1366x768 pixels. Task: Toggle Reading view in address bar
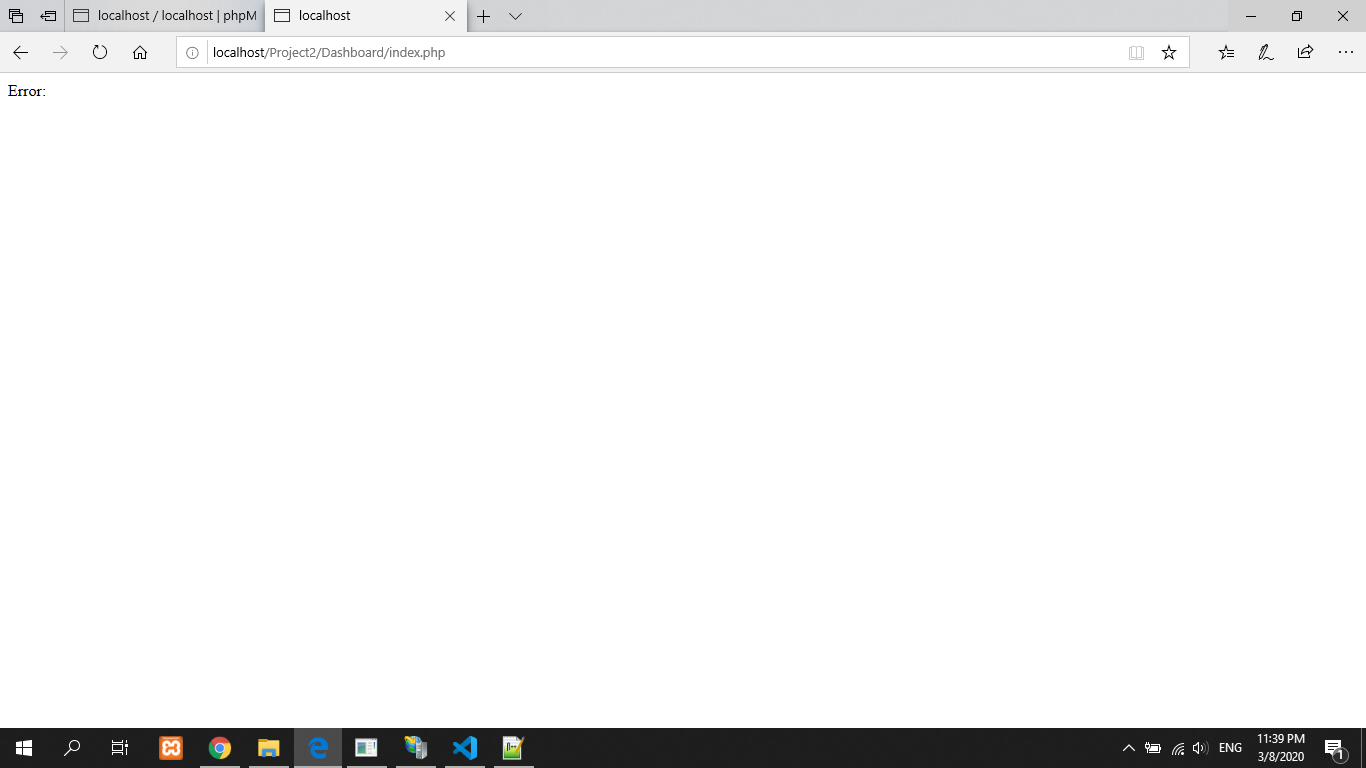1136,53
